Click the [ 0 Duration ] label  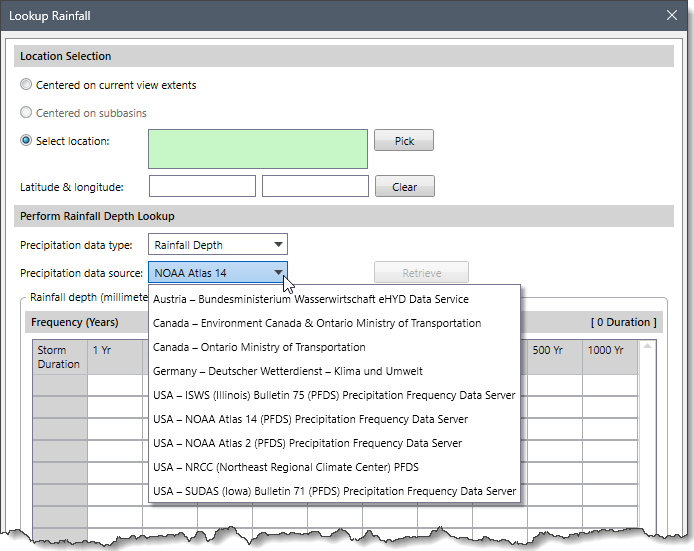click(623, 322)
